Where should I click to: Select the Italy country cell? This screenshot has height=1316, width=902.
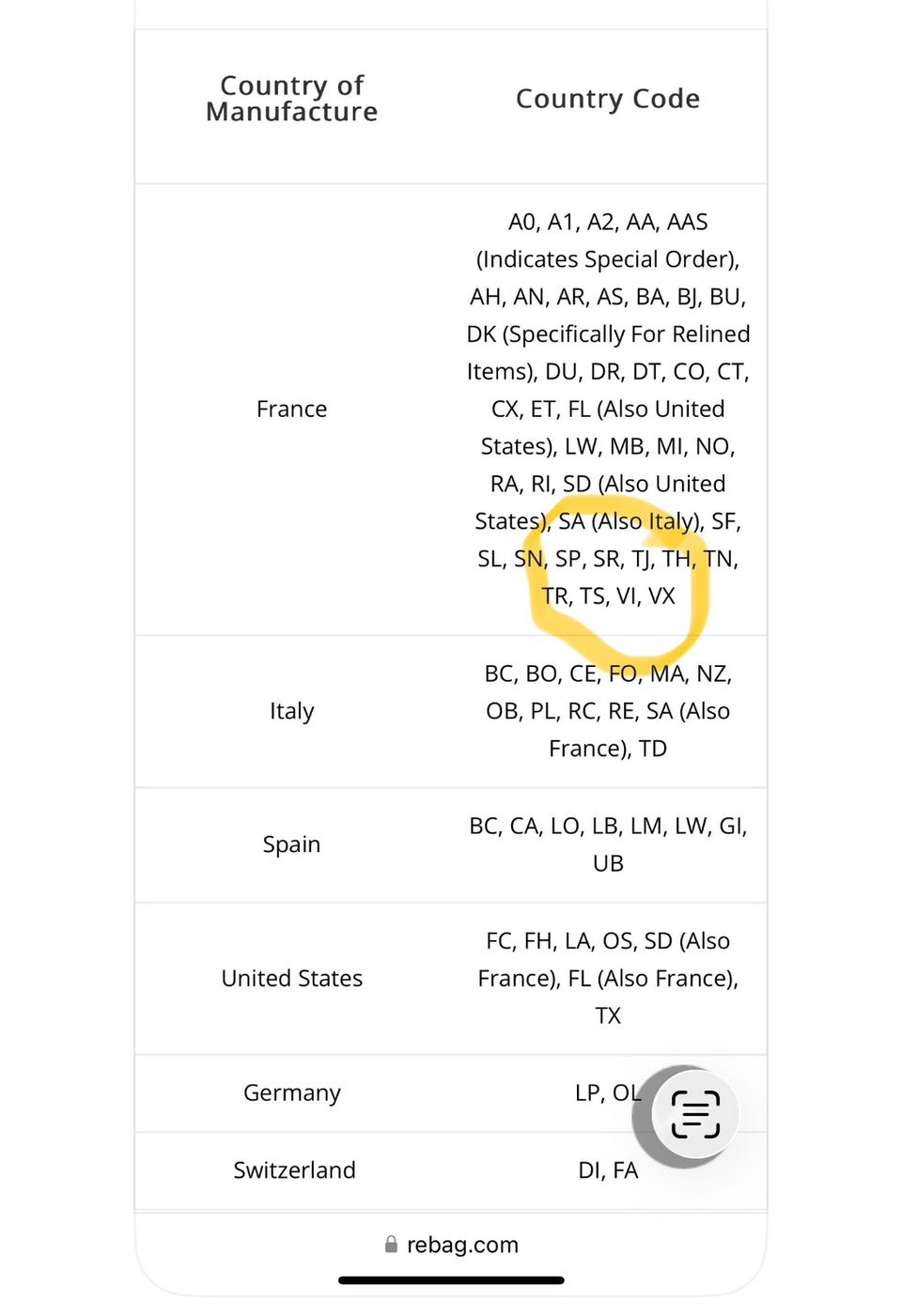click(x=292, y=711)
